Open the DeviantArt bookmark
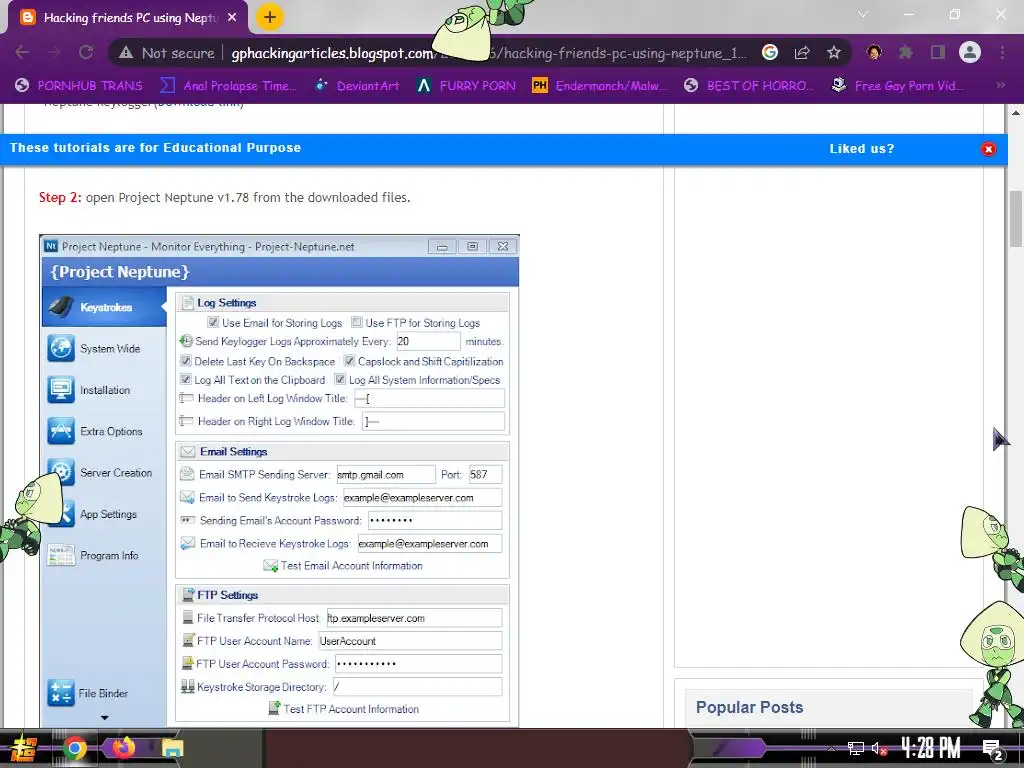The image size is (1024, 768). click(357, 86)
